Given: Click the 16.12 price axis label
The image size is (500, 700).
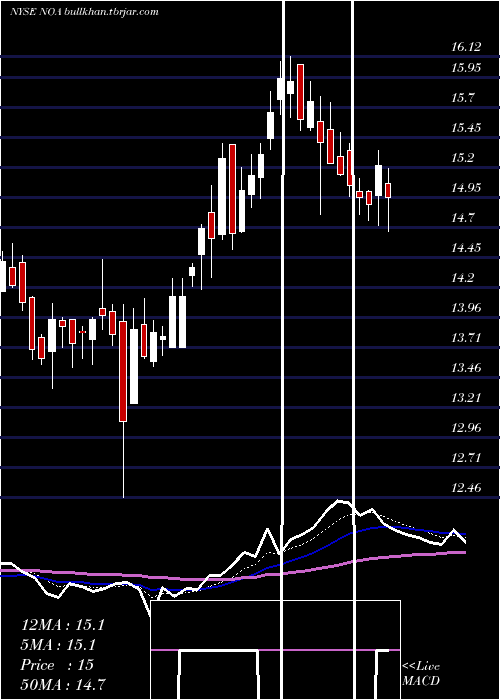Looking at the screenshot, I should coord(467,47).
